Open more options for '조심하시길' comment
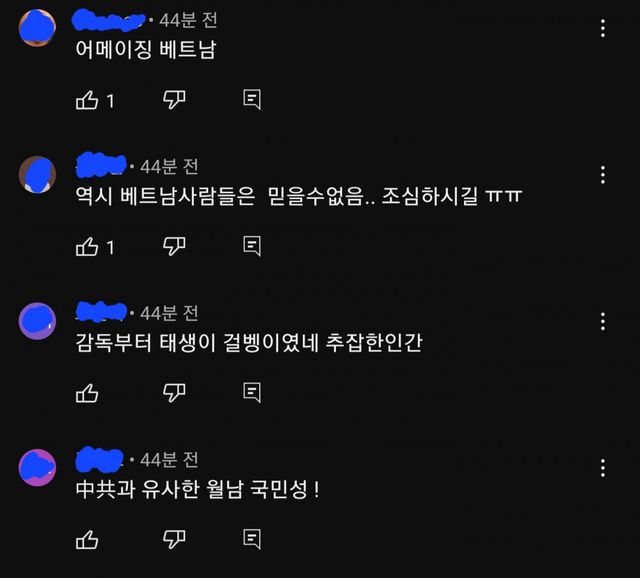The image size is (640, 578). tap(603, 175)
